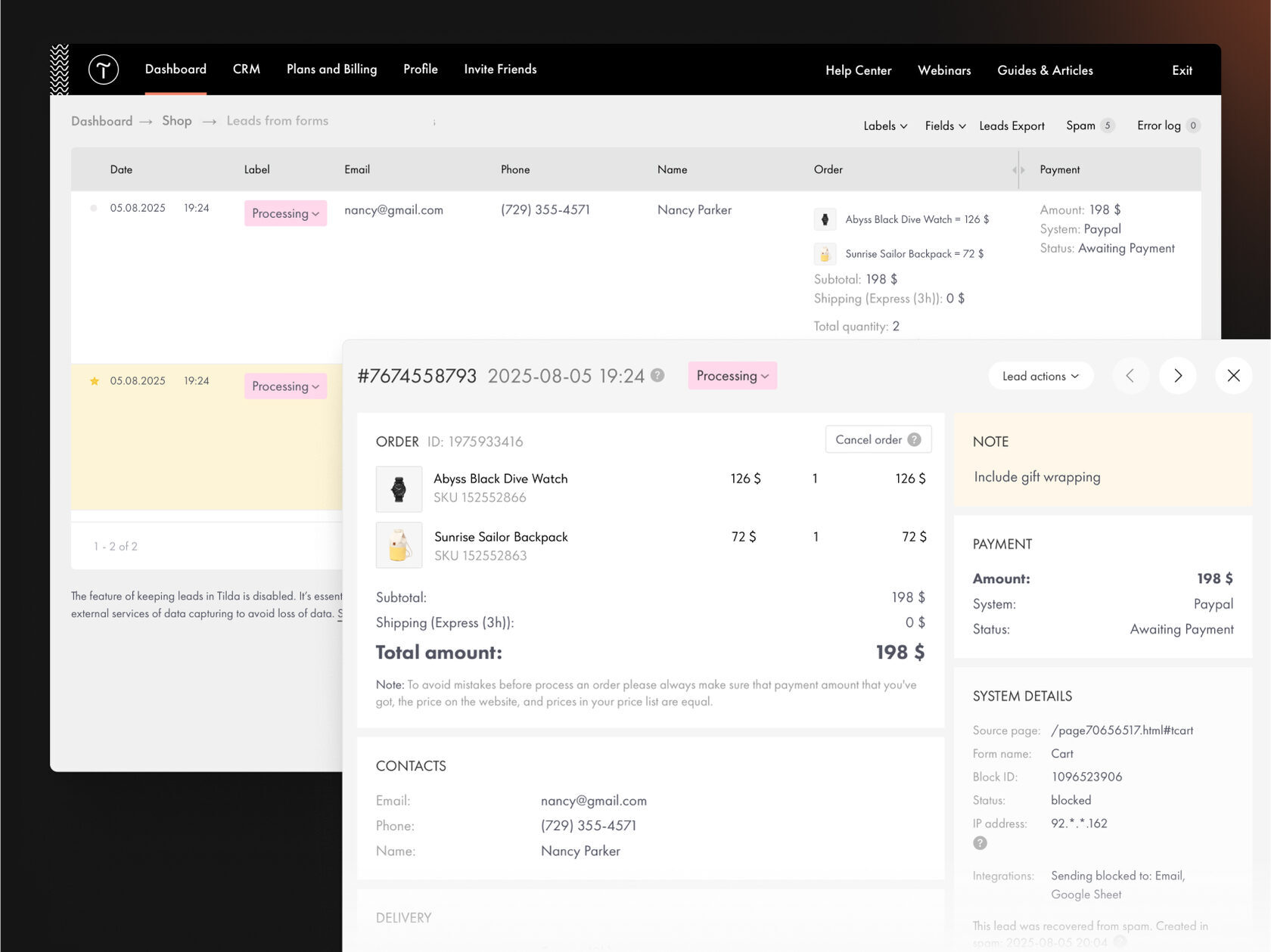Toggle the star on the highlighted lead row
The width and height of the screenshot is (1271, 952).
94,381
